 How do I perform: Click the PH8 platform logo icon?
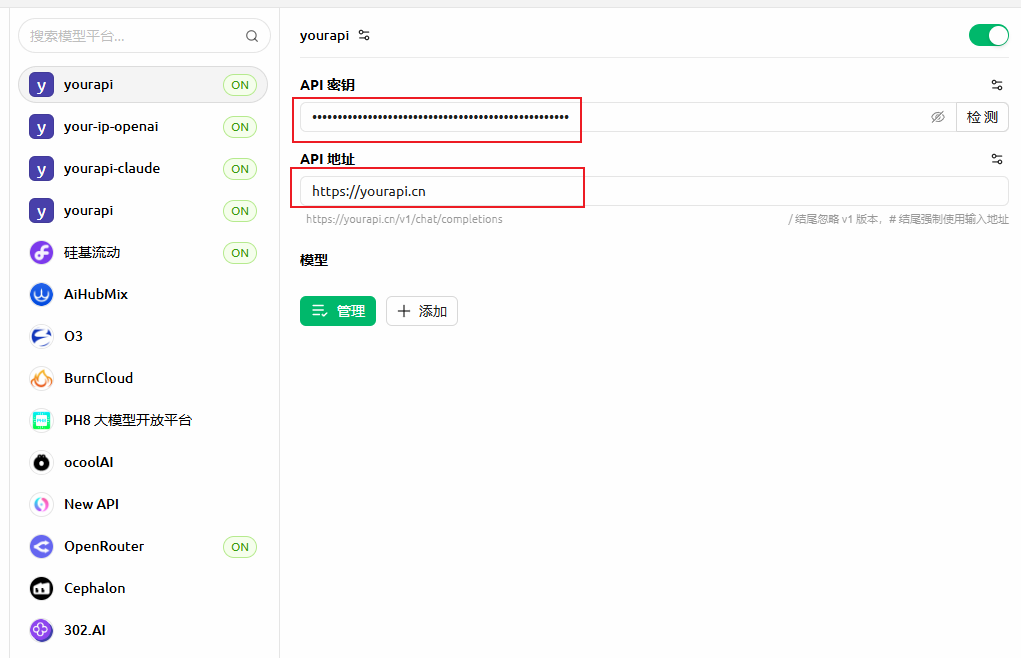pos(41,420)
